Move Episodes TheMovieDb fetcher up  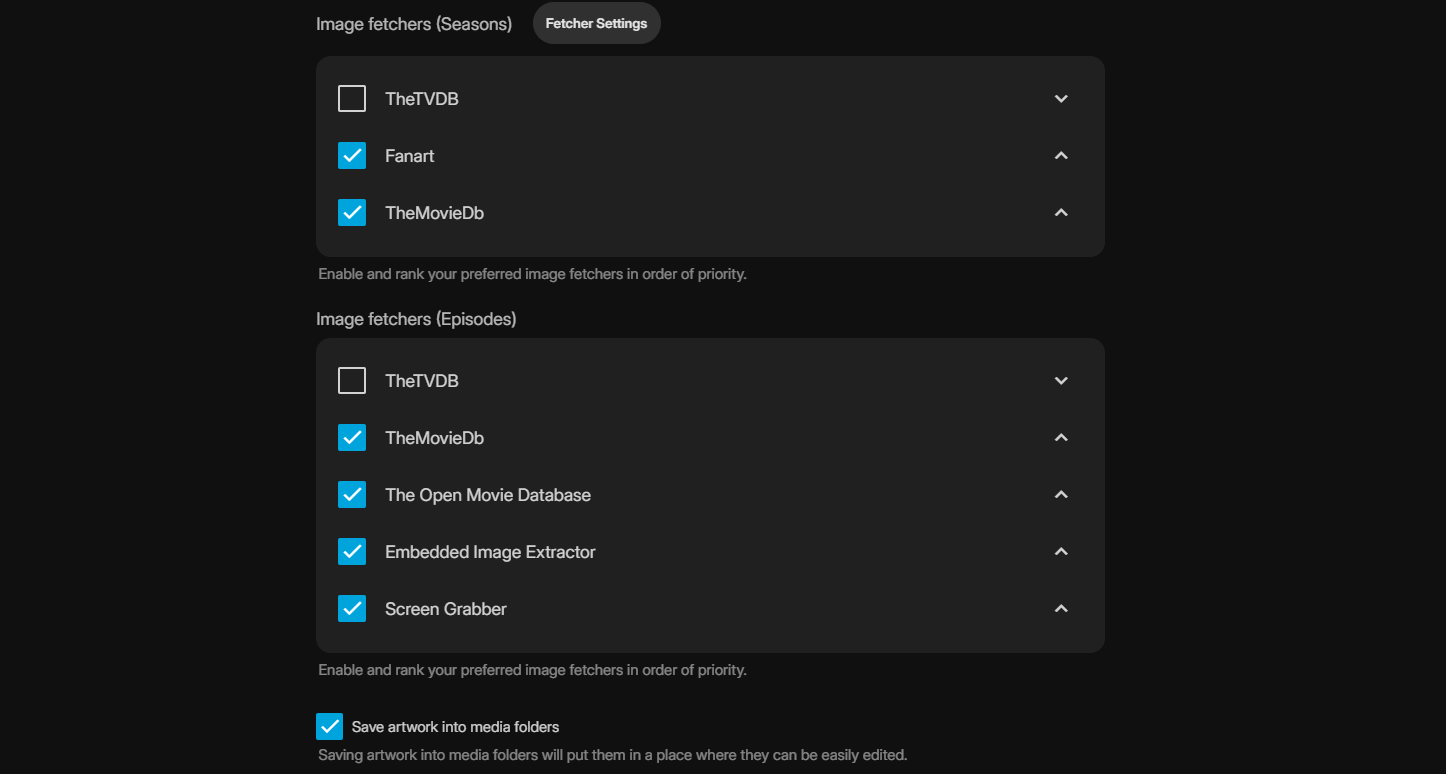pyautogui.click(x=1061, y=438)
